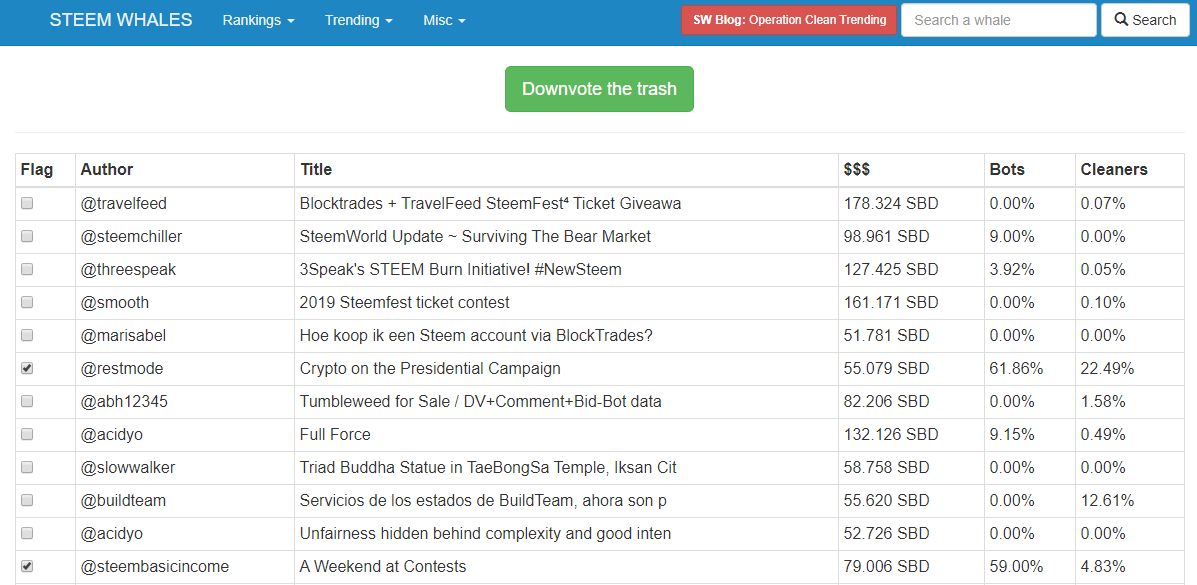Click the 1.58% cleaners value
Viewport: 1197px width, 585px height.
pyautogui.click(x=1103, y=402)
